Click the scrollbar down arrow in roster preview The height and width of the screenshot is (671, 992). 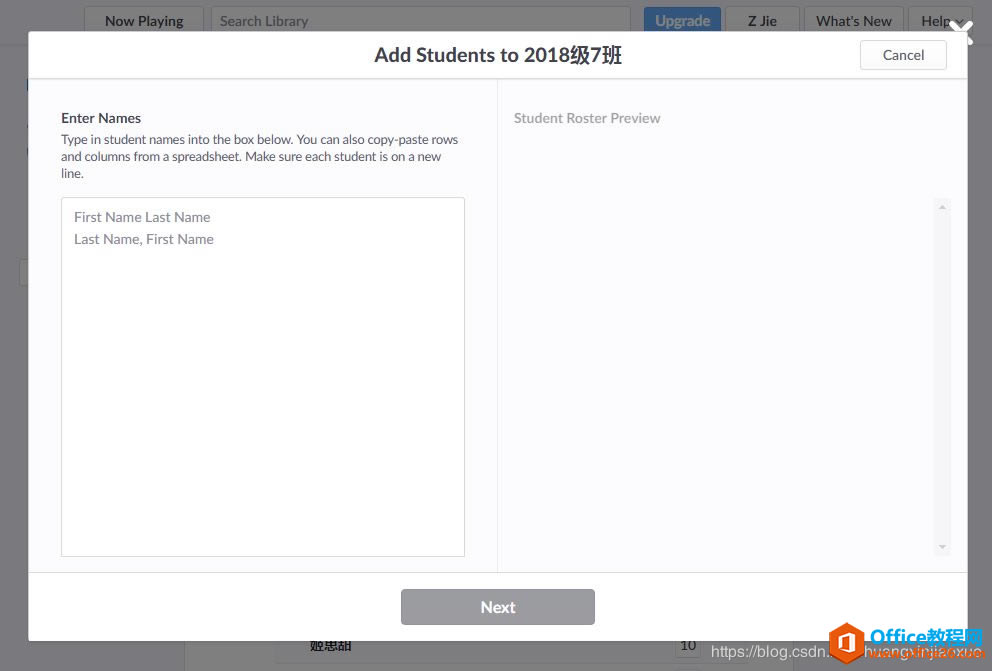click(942, 548)
